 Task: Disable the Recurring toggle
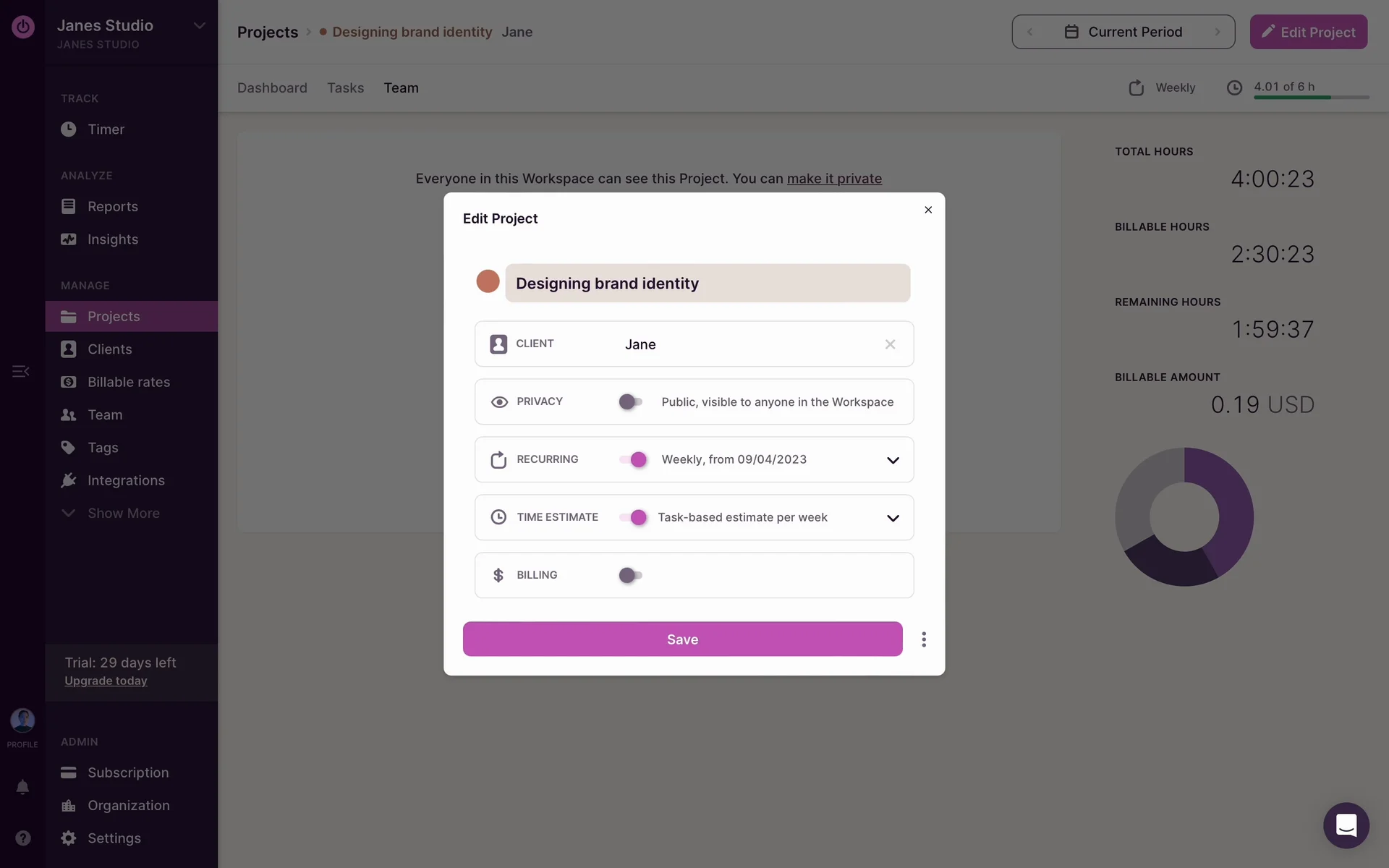point(633,459)
